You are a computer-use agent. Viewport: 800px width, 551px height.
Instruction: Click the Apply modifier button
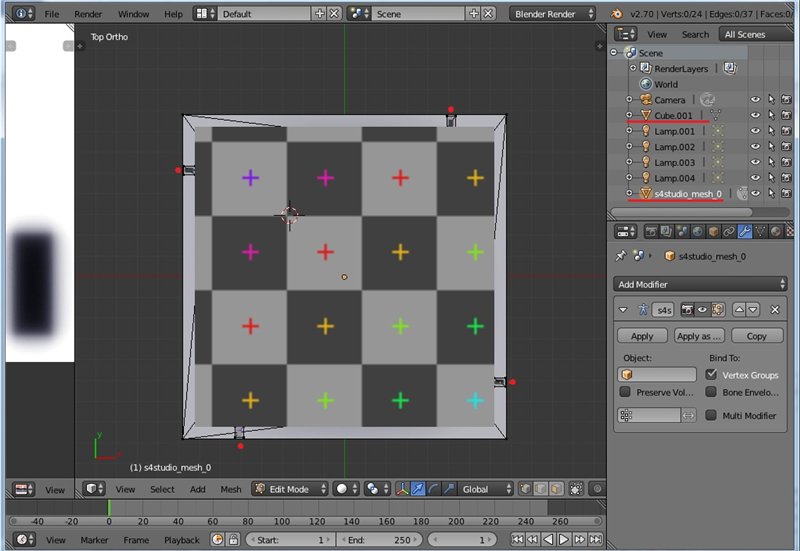pyautogui.click(x=642, y=336)
